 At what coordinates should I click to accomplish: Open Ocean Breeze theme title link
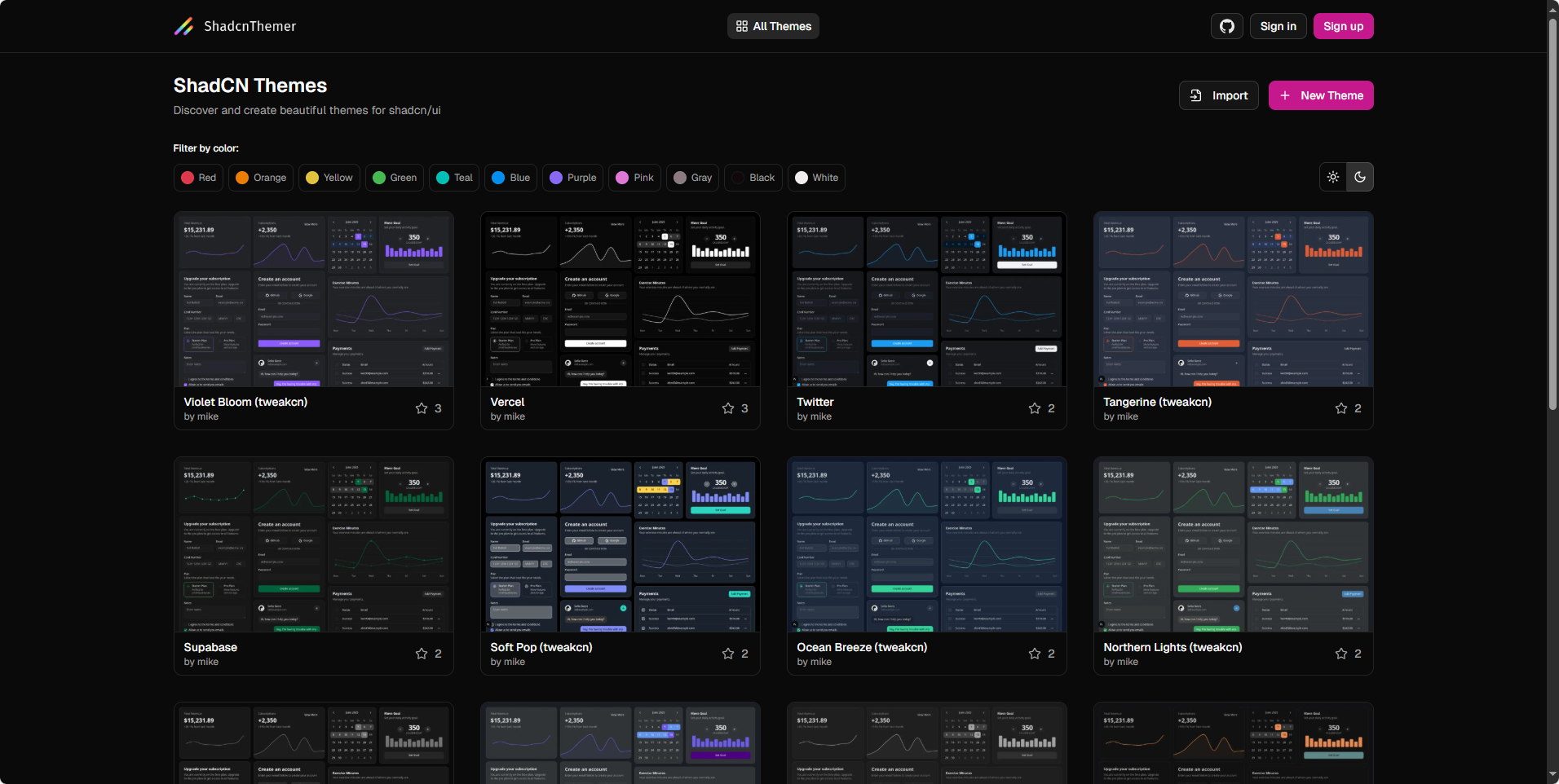(x=862, y=647)
